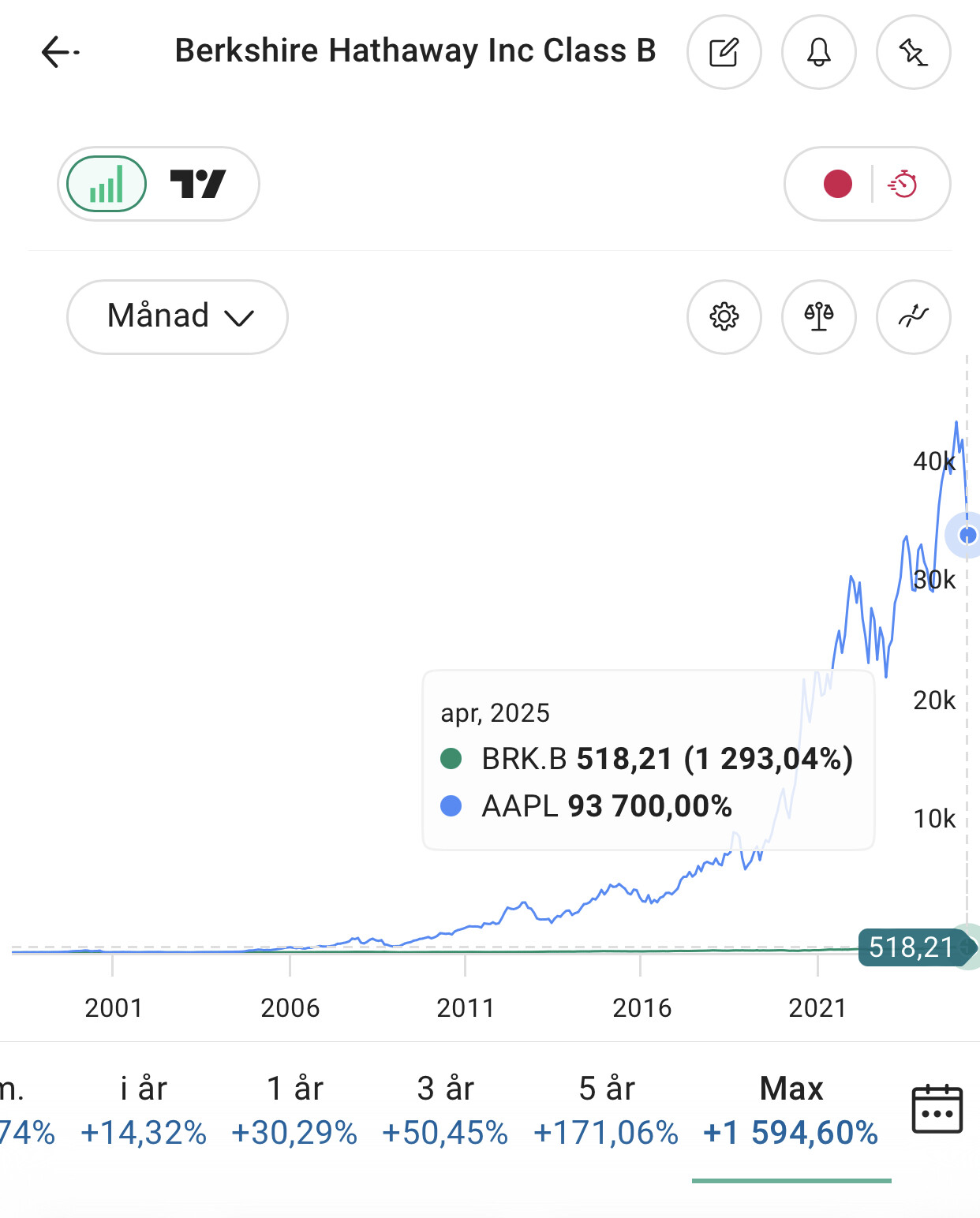The height and width of the screenshot is (1218, 980).
Task: Tap the 518,21 price label
Action: [911, 947]
